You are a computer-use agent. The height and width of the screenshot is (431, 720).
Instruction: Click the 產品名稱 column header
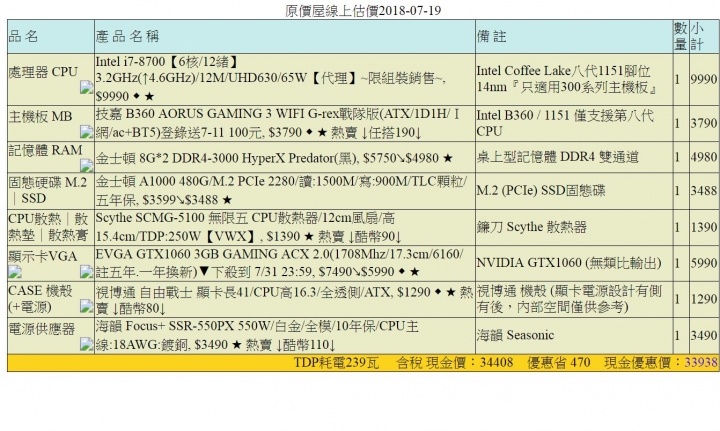[x=128, y=36]
